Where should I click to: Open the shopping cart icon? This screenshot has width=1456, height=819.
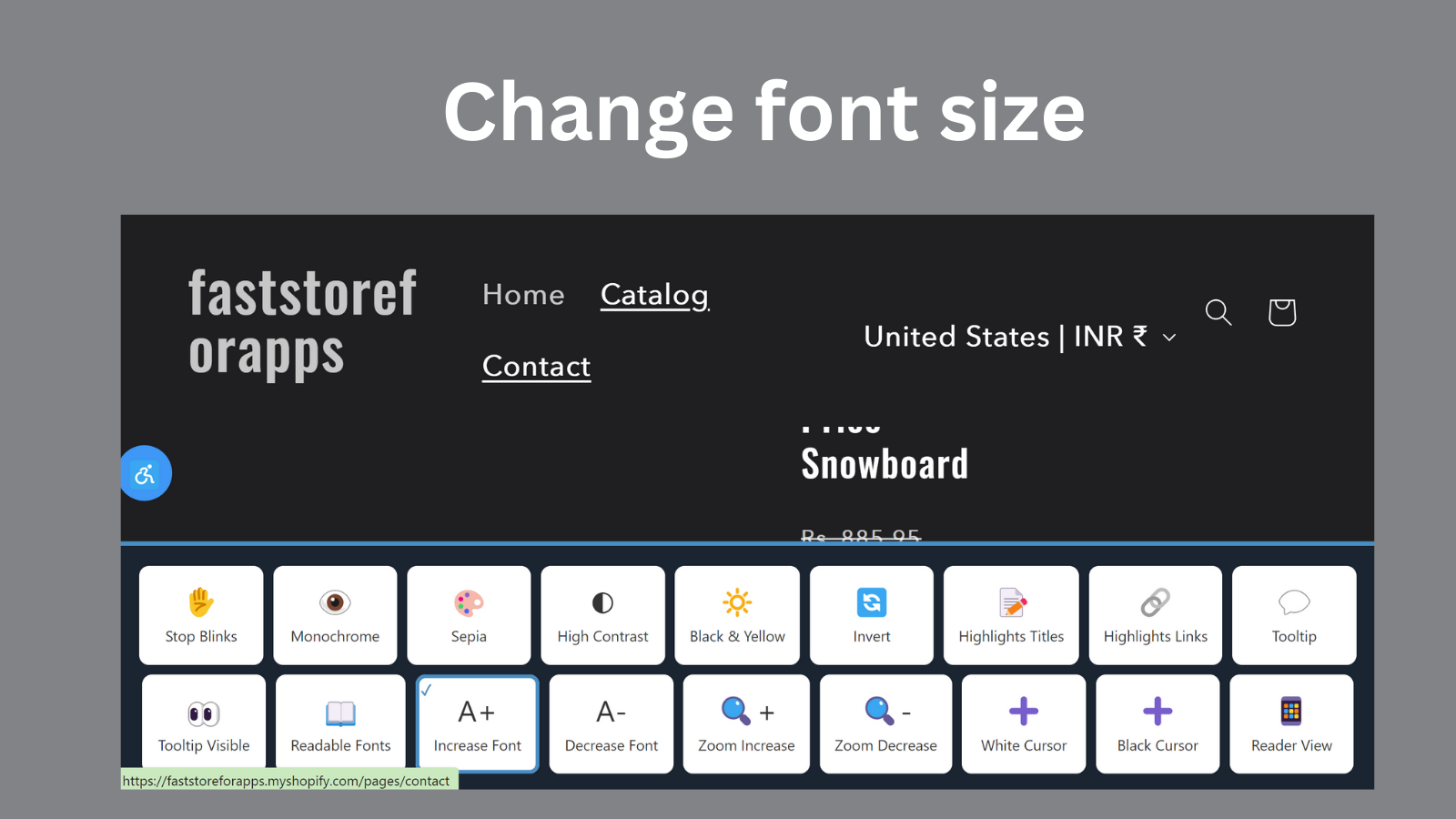pyautogui.click(x=1282, y=312)
